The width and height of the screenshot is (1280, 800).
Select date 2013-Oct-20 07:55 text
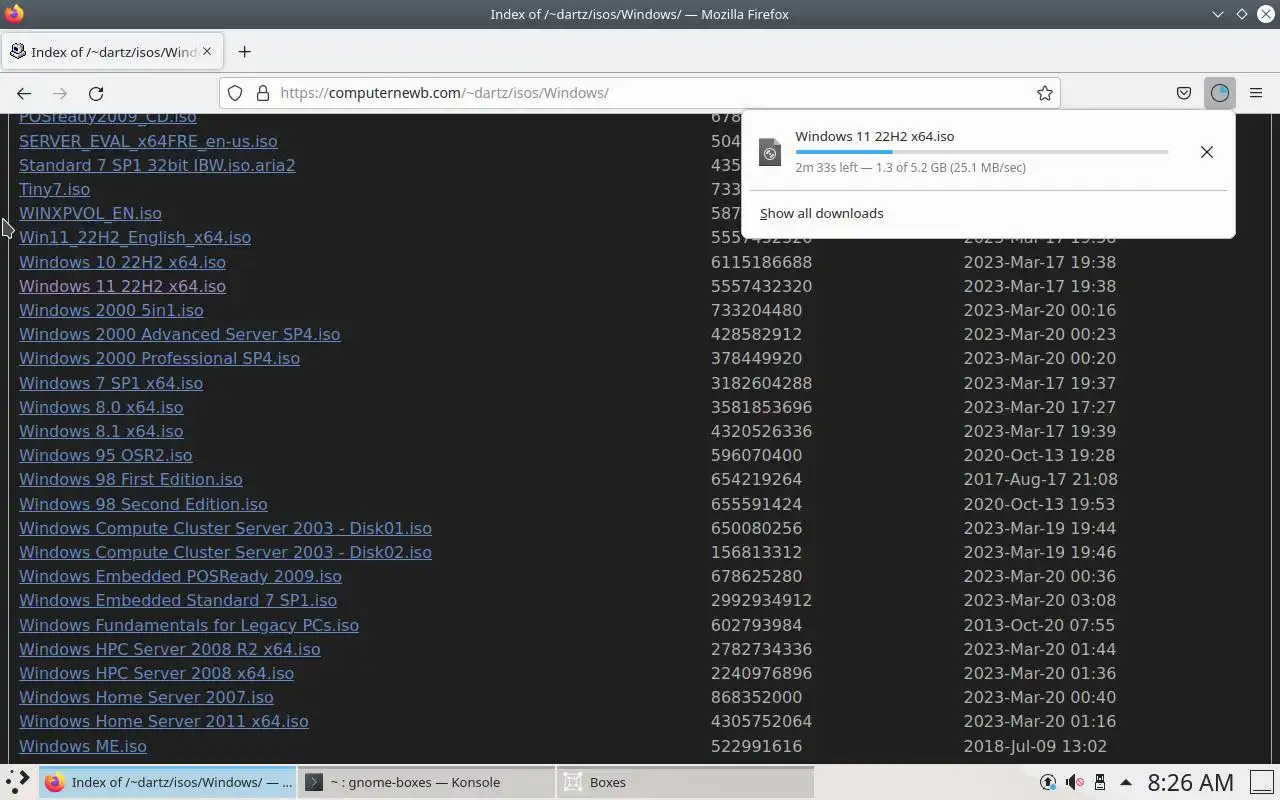tap(1039, 625)
